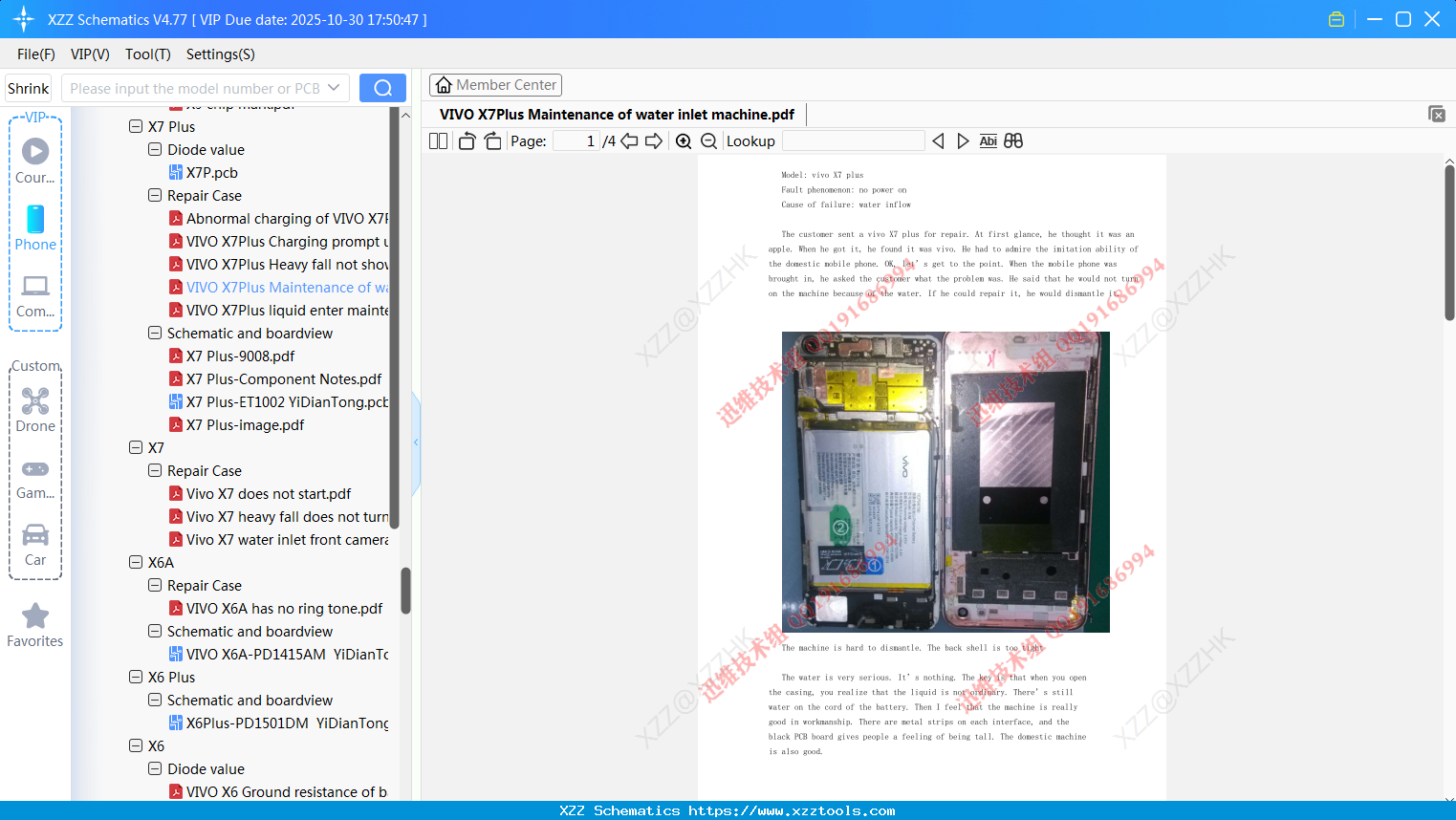The height and width of the screenshot is (820, 1456).
Task: Collapse the X6A tree node
Action: point(135,562)
